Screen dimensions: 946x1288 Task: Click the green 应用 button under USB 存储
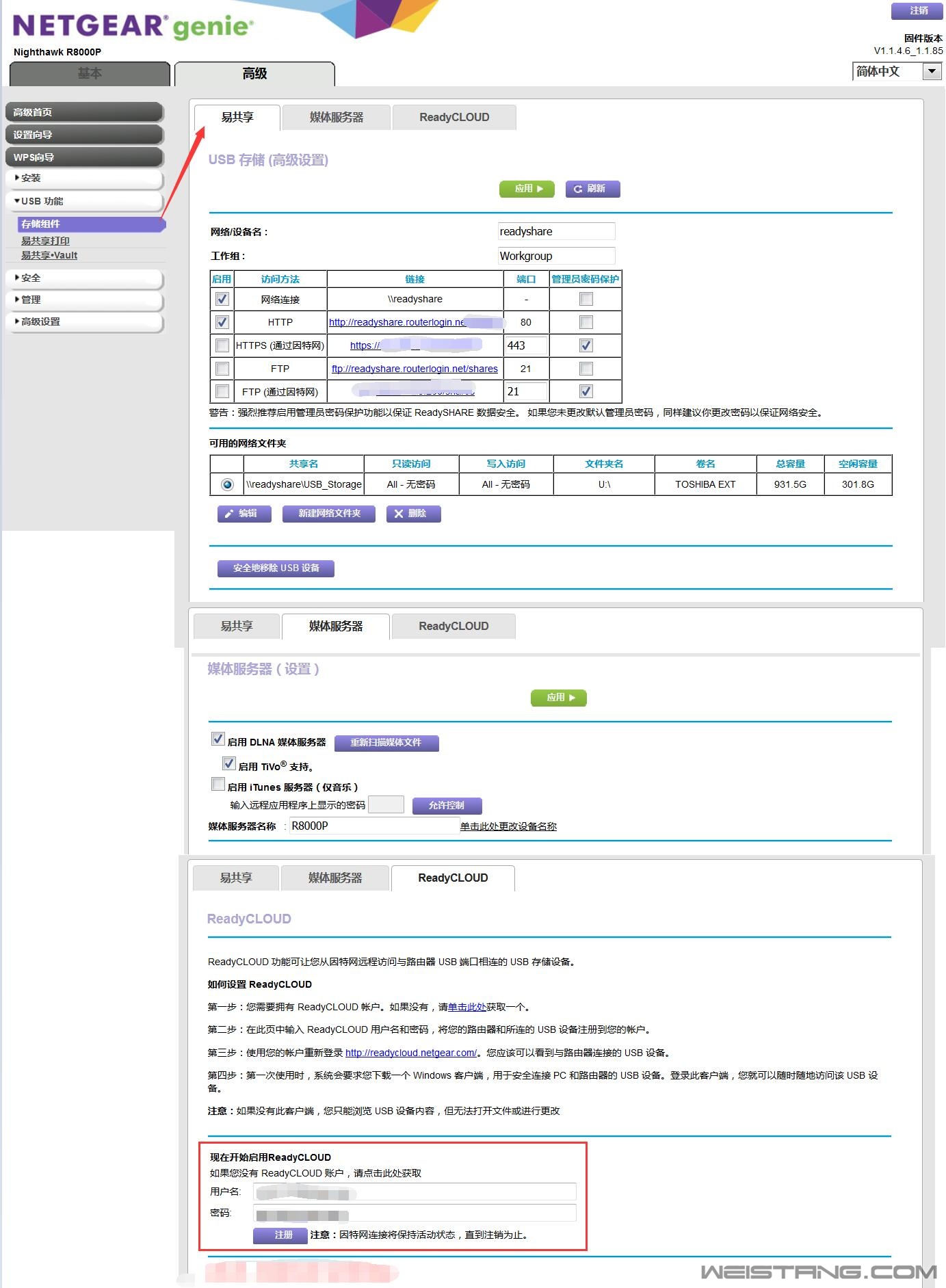click(527, 189)
